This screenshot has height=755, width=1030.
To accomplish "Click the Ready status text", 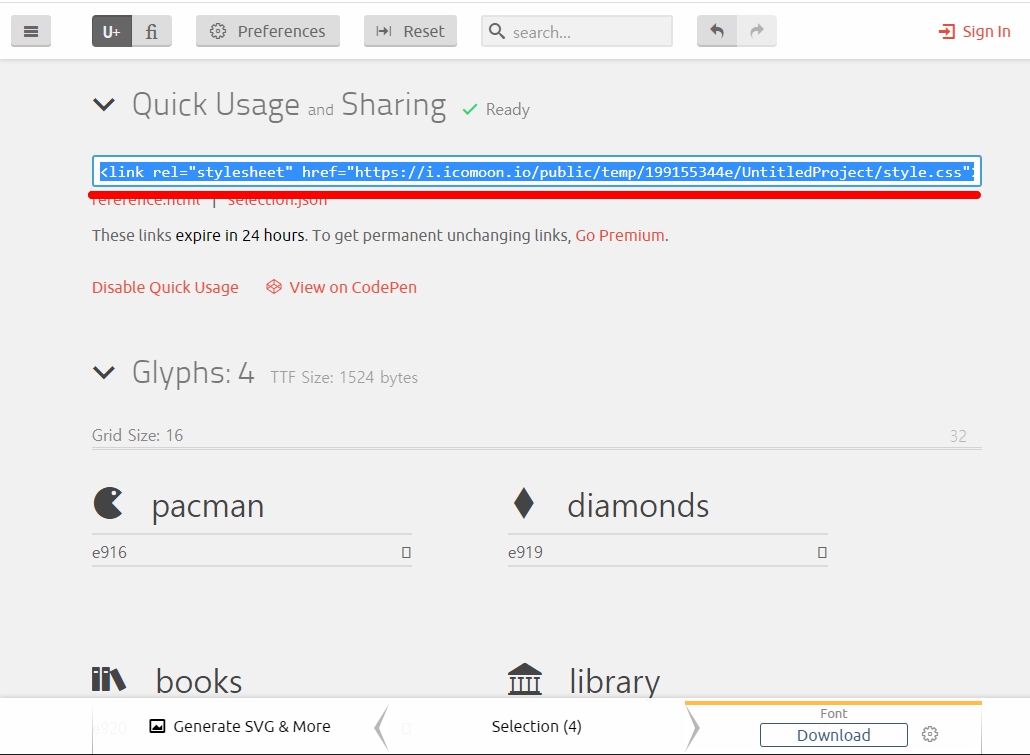I will click(508, 110).
